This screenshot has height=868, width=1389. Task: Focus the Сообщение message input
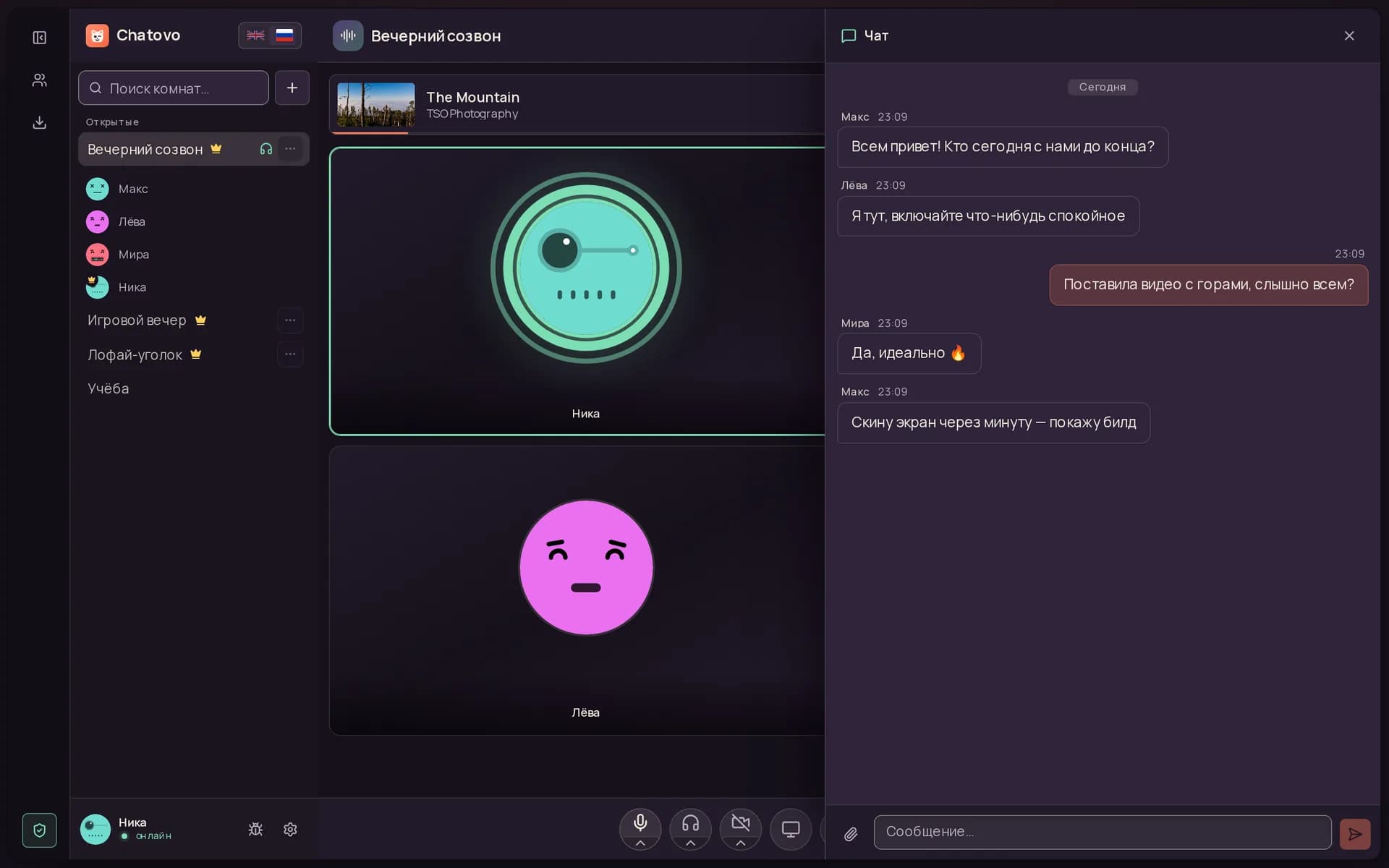coord(1103,832)
